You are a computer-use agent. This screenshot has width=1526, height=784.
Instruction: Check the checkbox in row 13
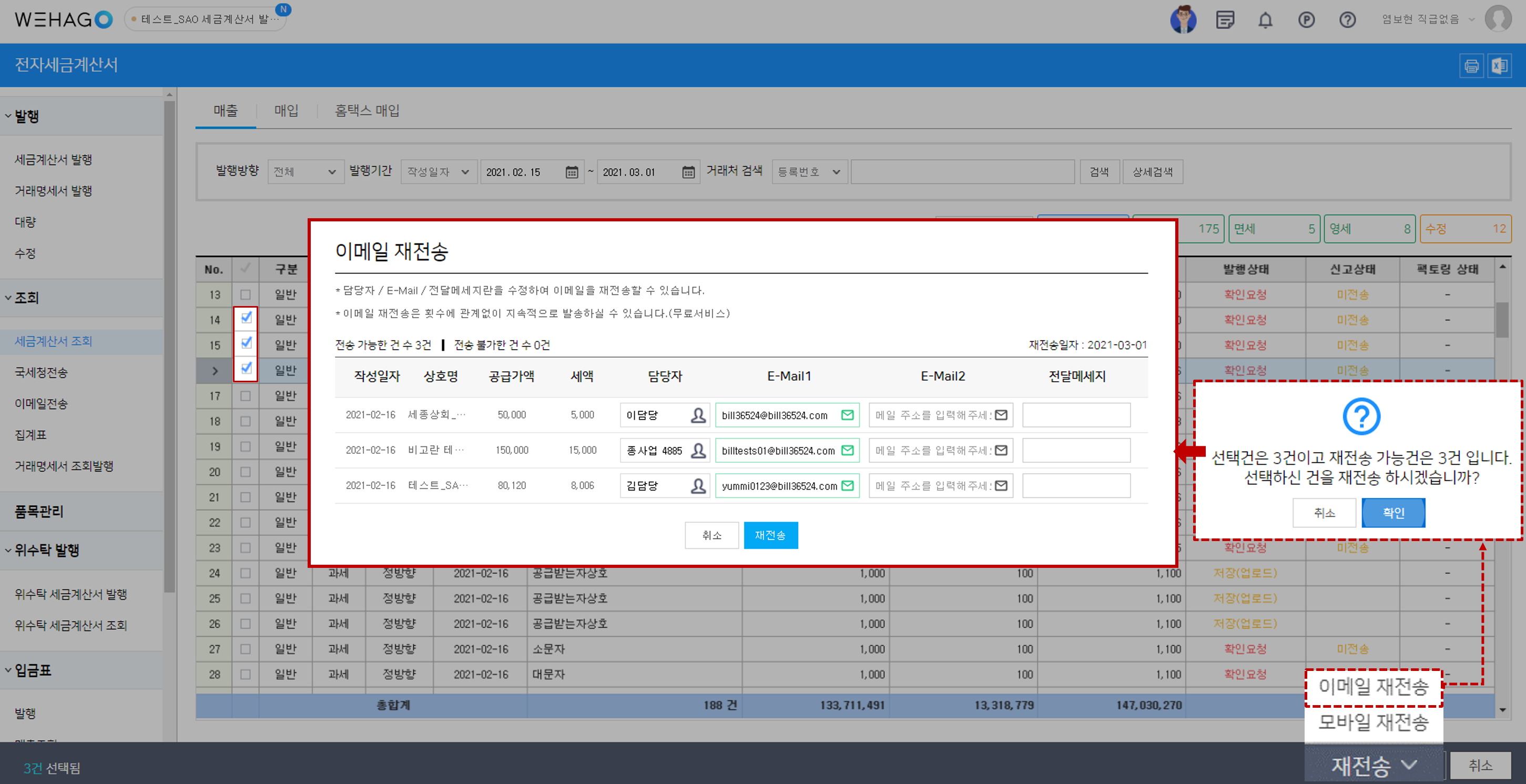click(245, 294)
